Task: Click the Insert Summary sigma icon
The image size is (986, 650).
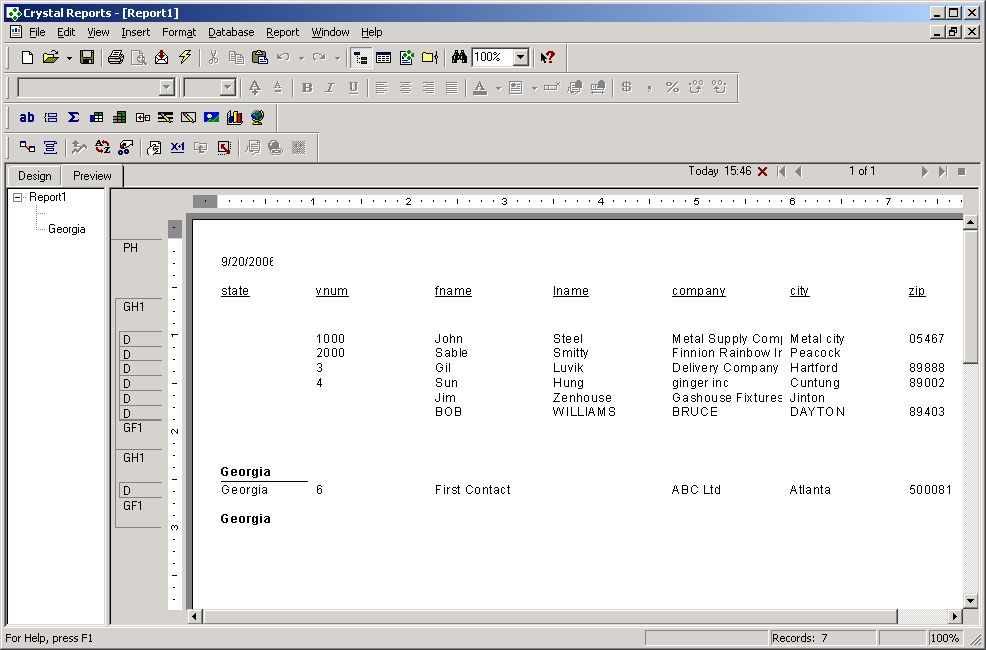Action: point(73,117)
